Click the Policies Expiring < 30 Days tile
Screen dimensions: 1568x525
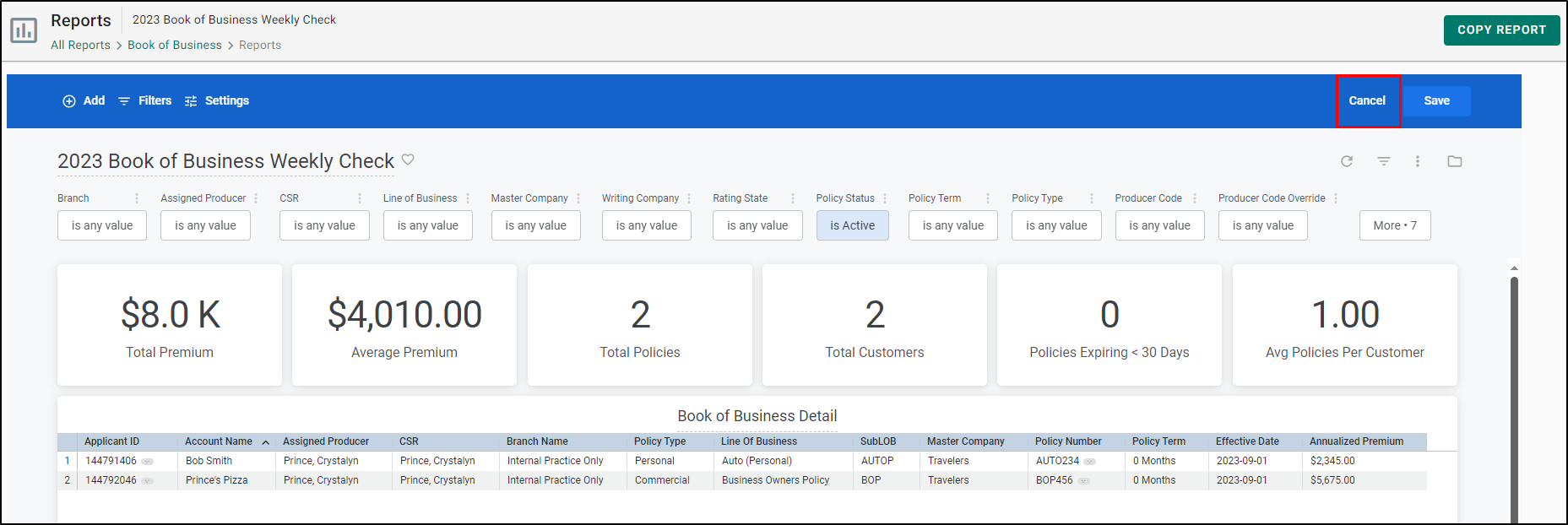tap(1110, 325)
